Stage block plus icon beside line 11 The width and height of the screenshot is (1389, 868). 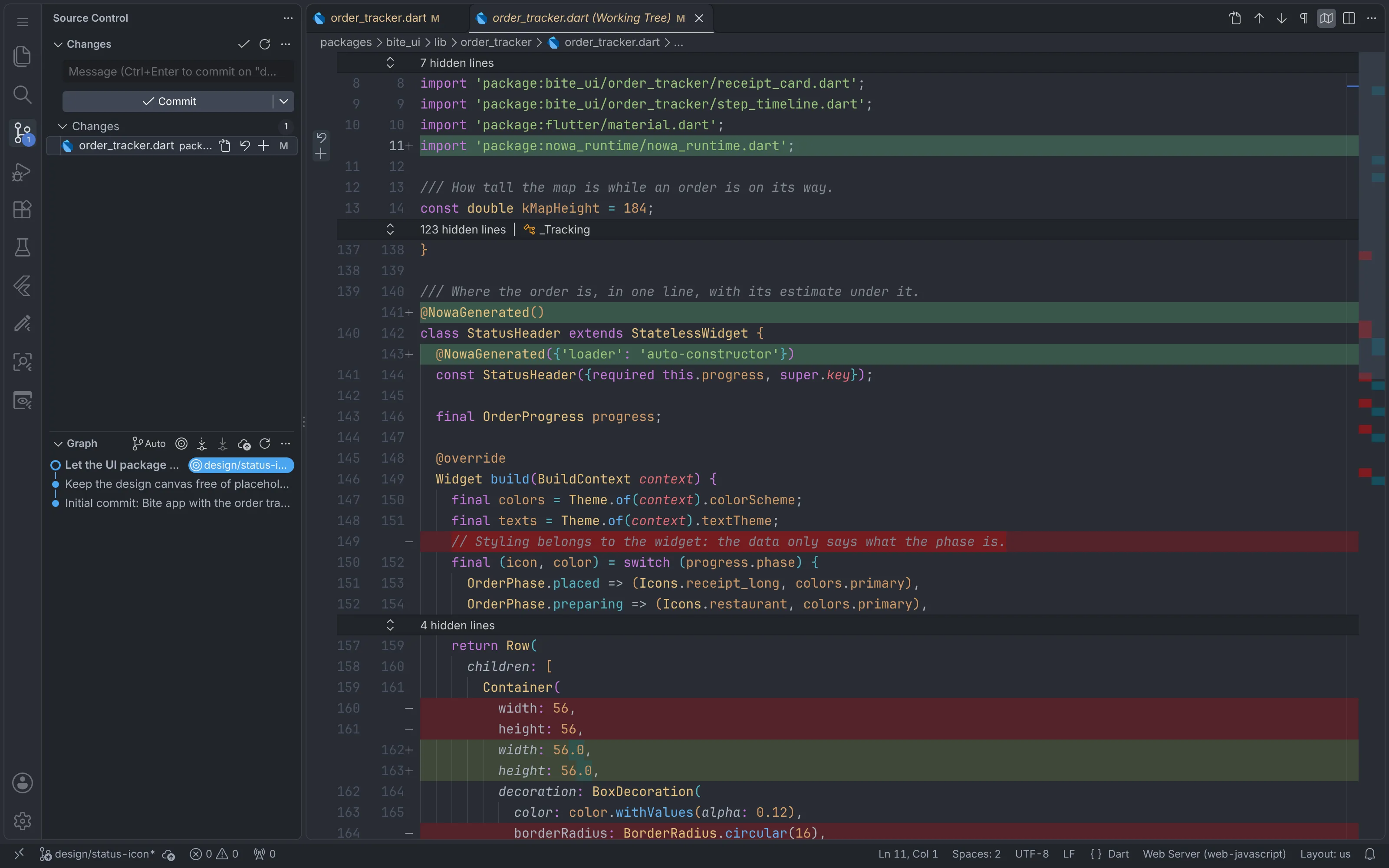click(x=321, y=154)
